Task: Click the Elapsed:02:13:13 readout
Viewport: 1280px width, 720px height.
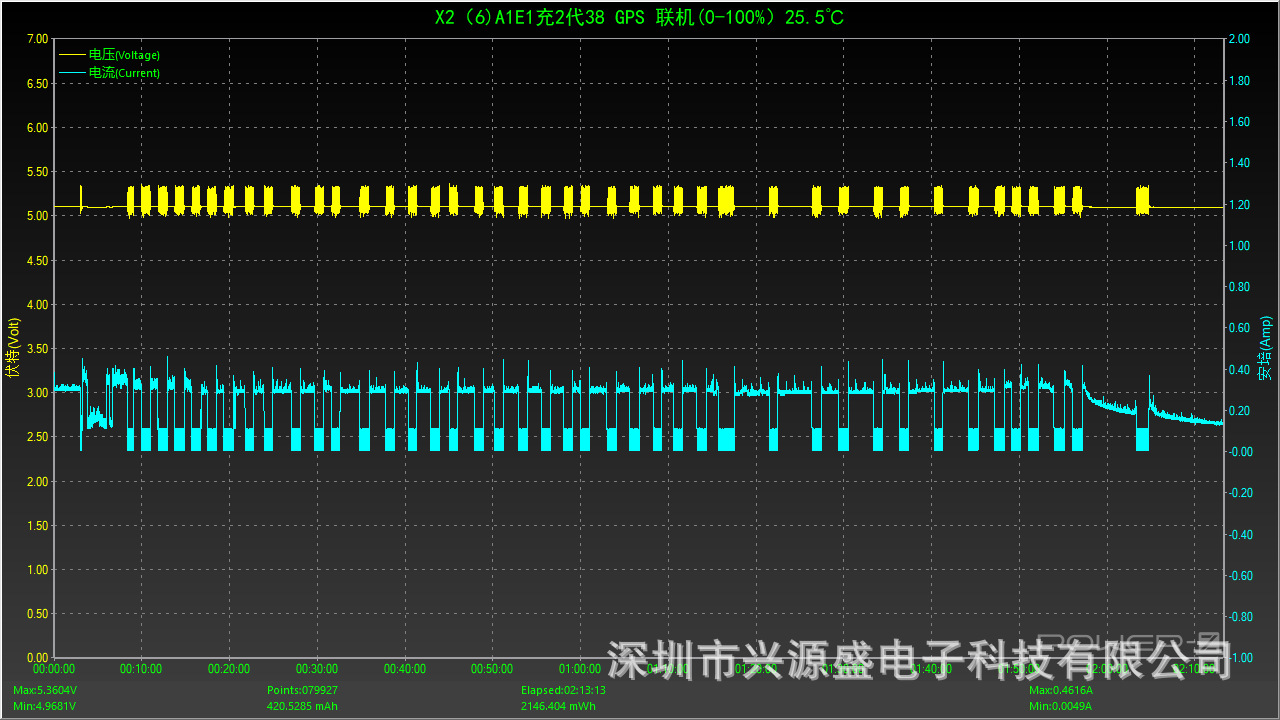Action: (x=563, y=690)
